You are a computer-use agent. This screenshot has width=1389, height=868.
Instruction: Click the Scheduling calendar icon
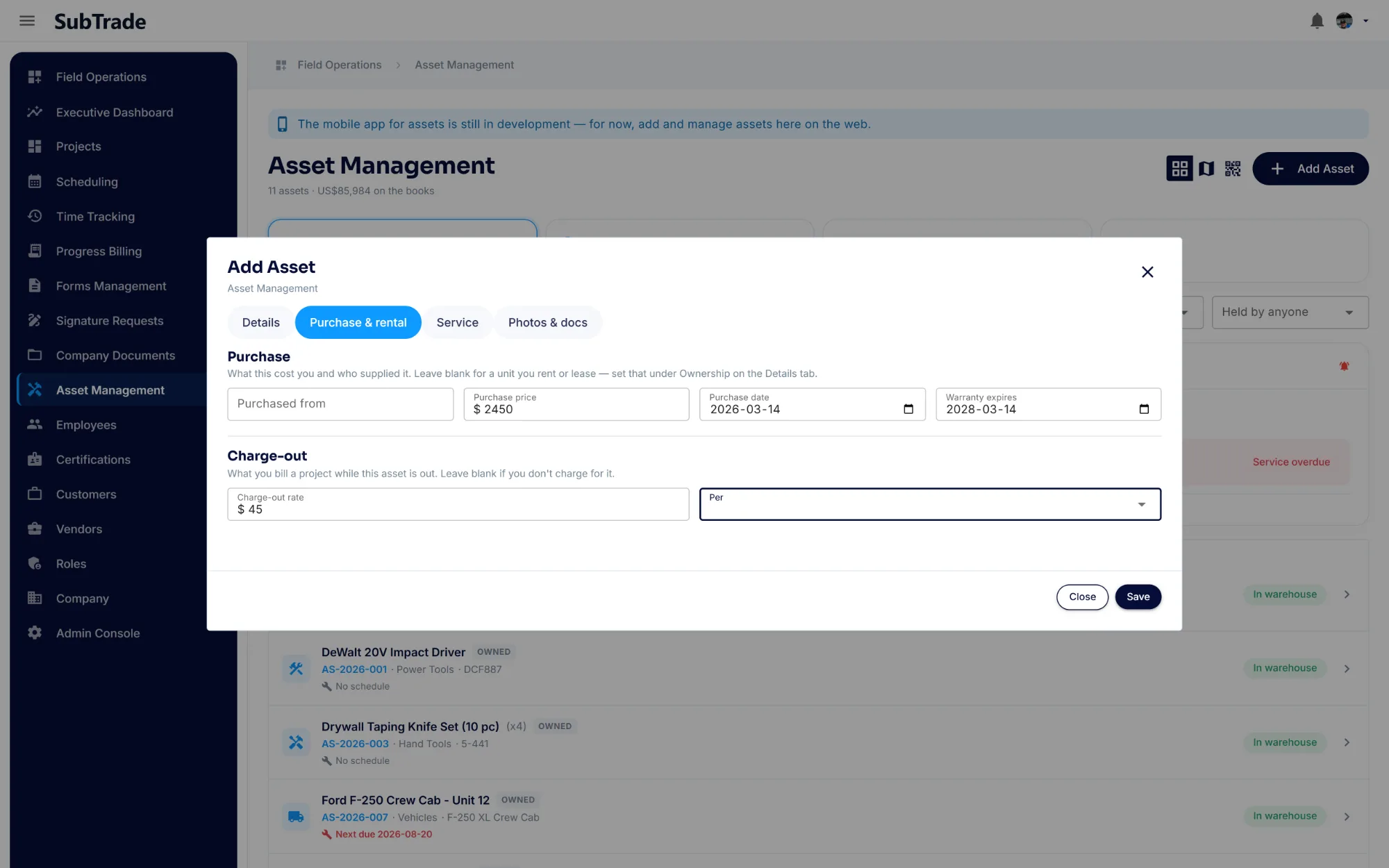click(35, 181)
